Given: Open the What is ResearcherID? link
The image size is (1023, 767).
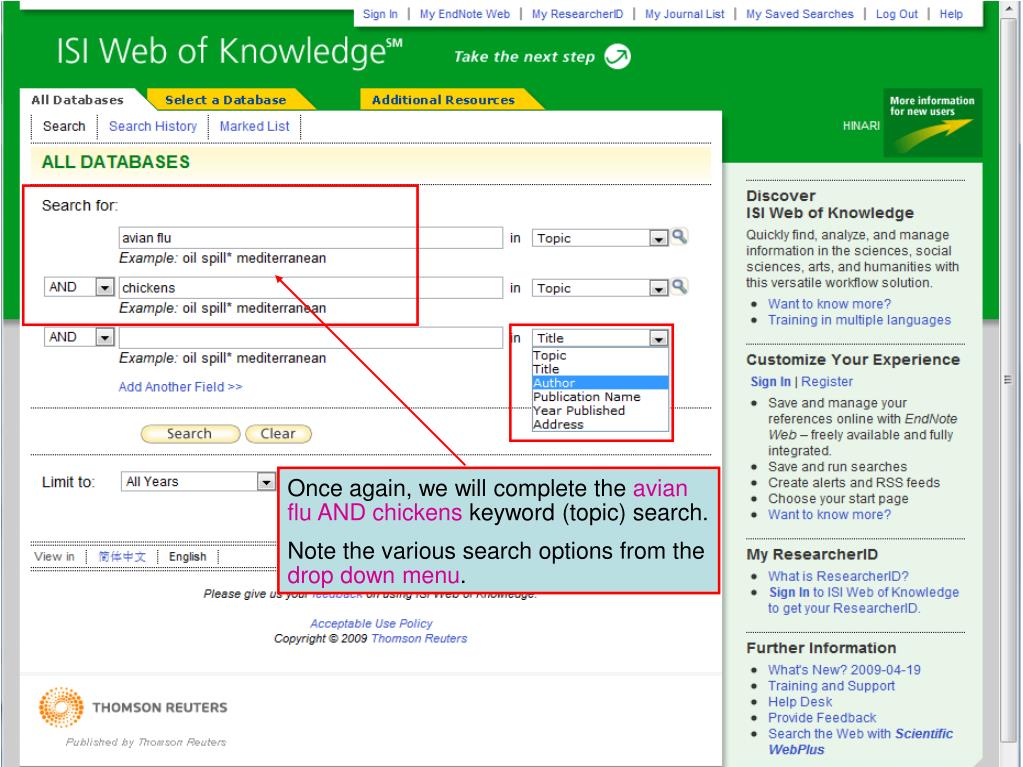Looking at the screenshot, I should 838,577.
